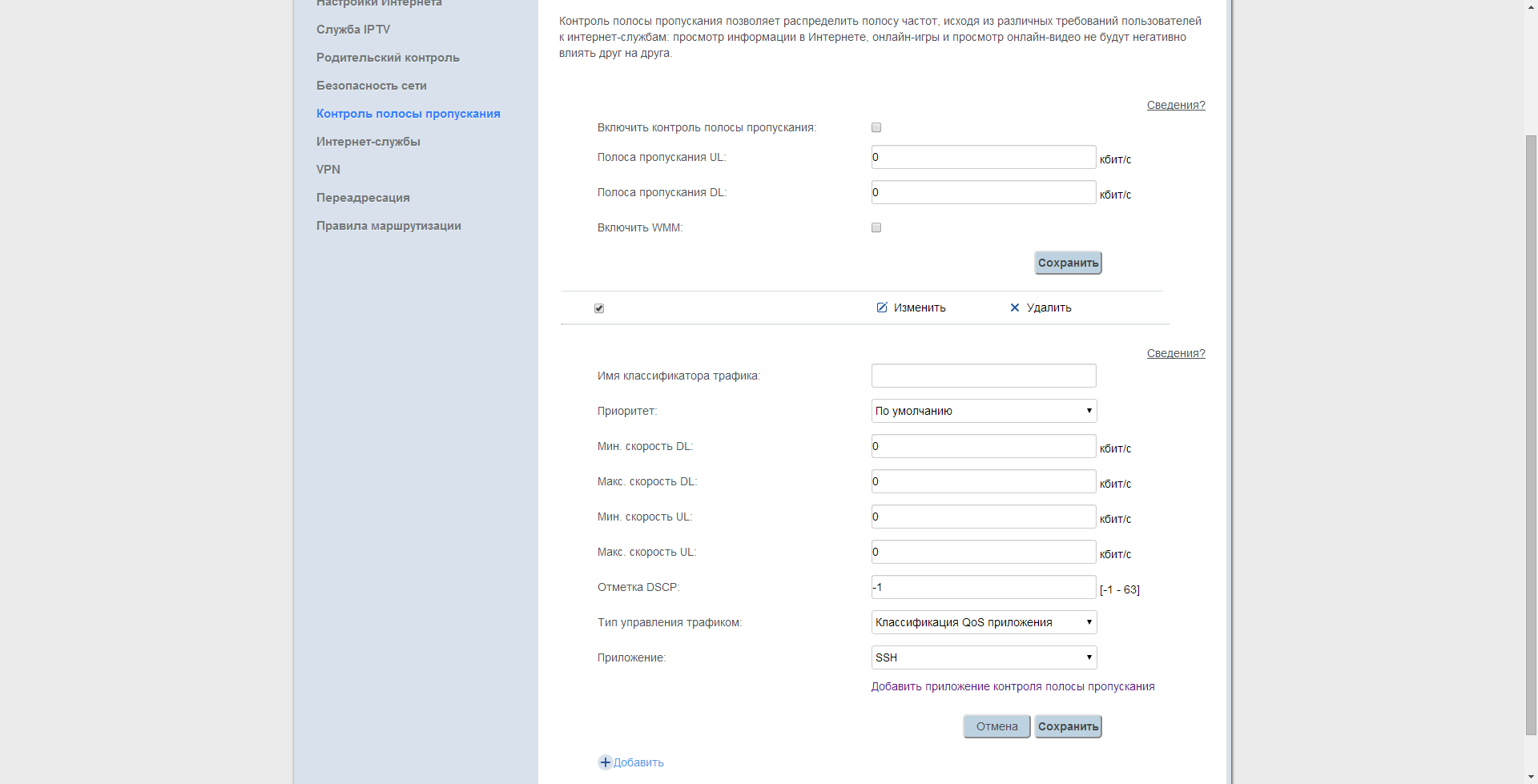Toggle the Включить WMM checkbox
The image size is (1538, 784).
coord(876,227)
